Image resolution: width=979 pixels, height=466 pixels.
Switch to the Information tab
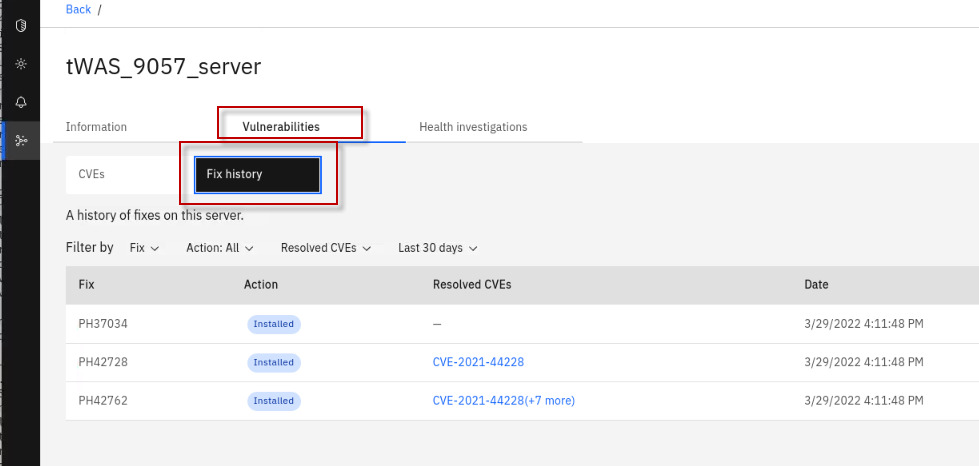tap(96, 127)
